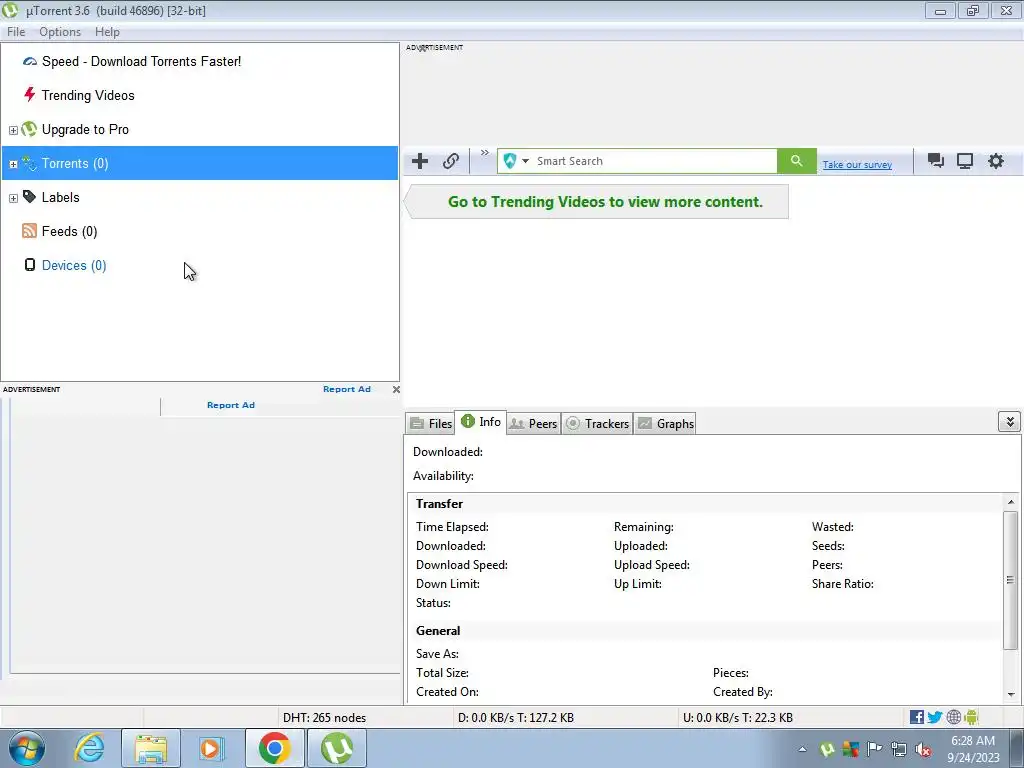Click the device icon beside Devices

[29, 264]
